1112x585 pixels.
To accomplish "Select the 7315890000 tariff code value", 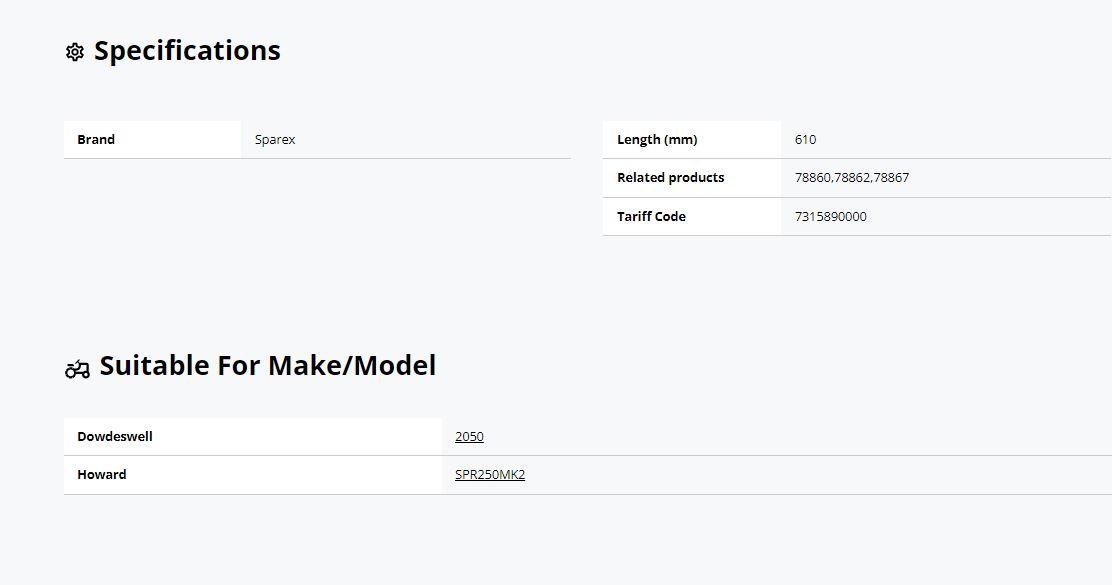I will click(x=830, y=217).
